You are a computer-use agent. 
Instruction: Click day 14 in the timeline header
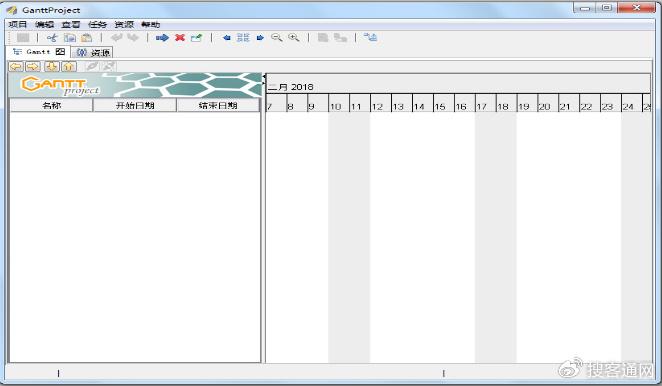pyautogui.click(x=423, y=106)
